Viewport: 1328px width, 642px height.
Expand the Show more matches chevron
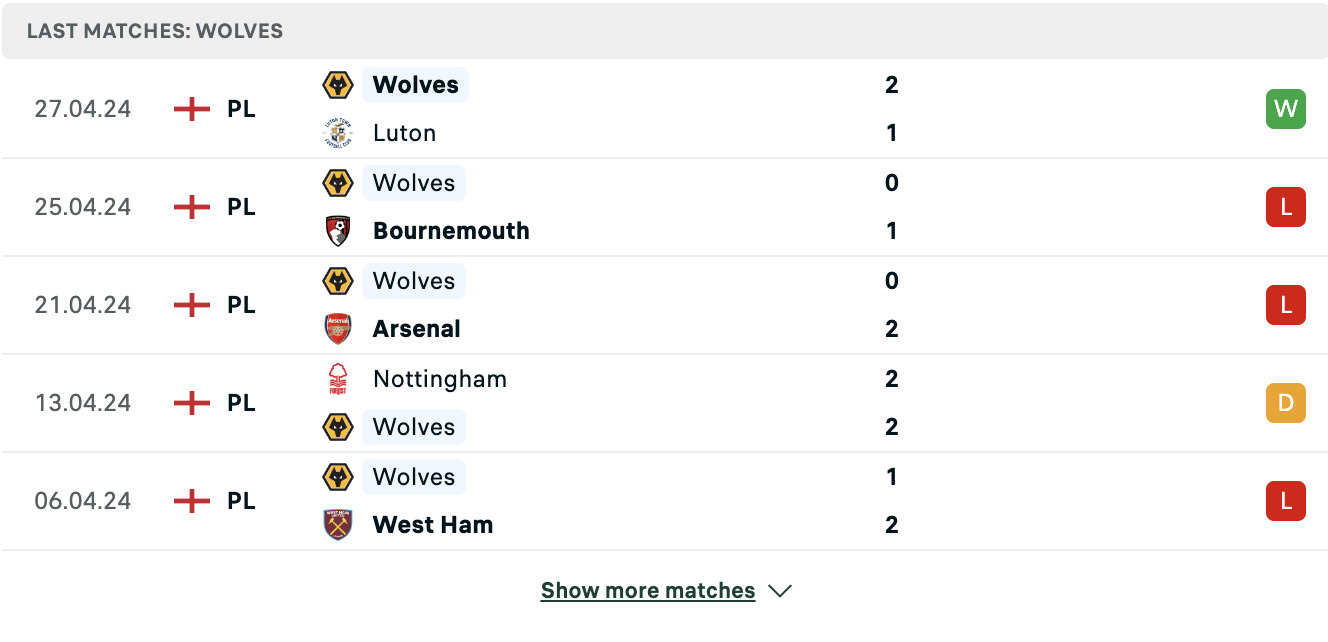pos(780,591)
